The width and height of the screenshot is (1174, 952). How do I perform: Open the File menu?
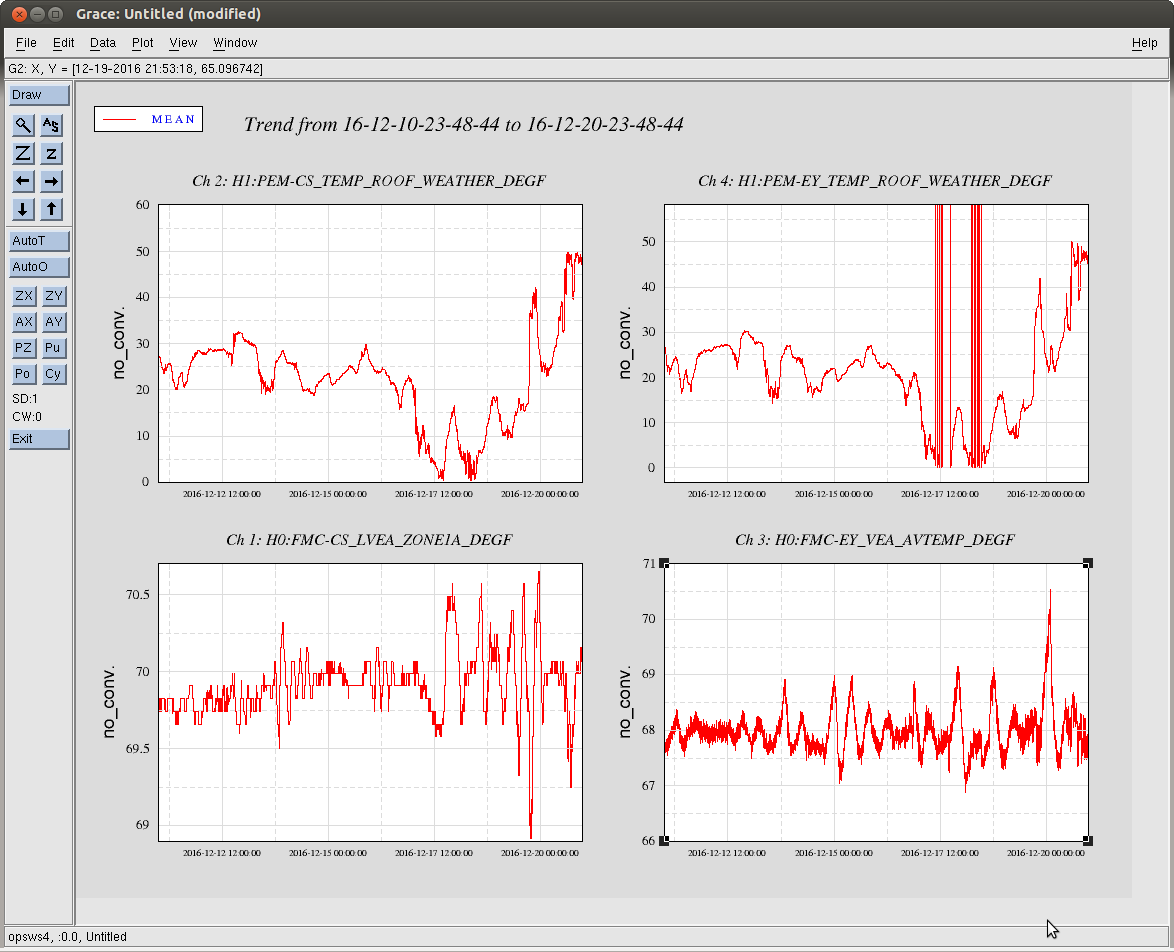[26, 43]
